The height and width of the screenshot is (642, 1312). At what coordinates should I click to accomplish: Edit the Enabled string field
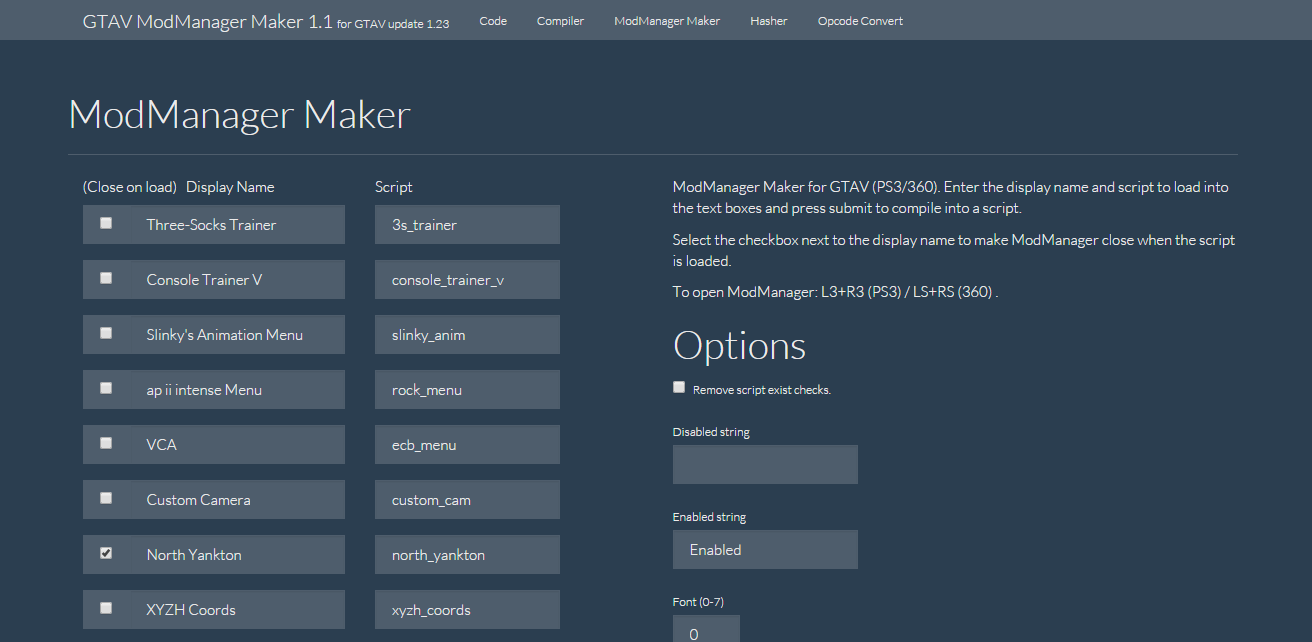pos(765,550)
